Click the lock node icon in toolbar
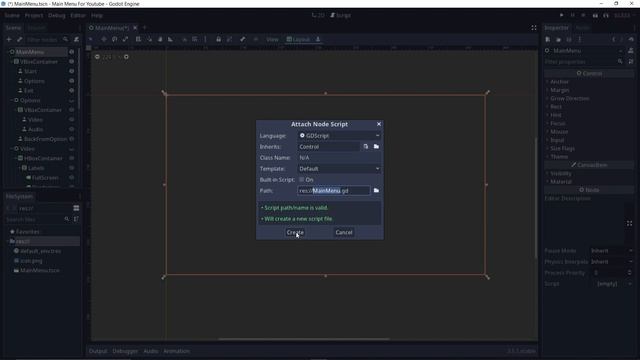Screen dimensions: 640x360 pos(218,40)
